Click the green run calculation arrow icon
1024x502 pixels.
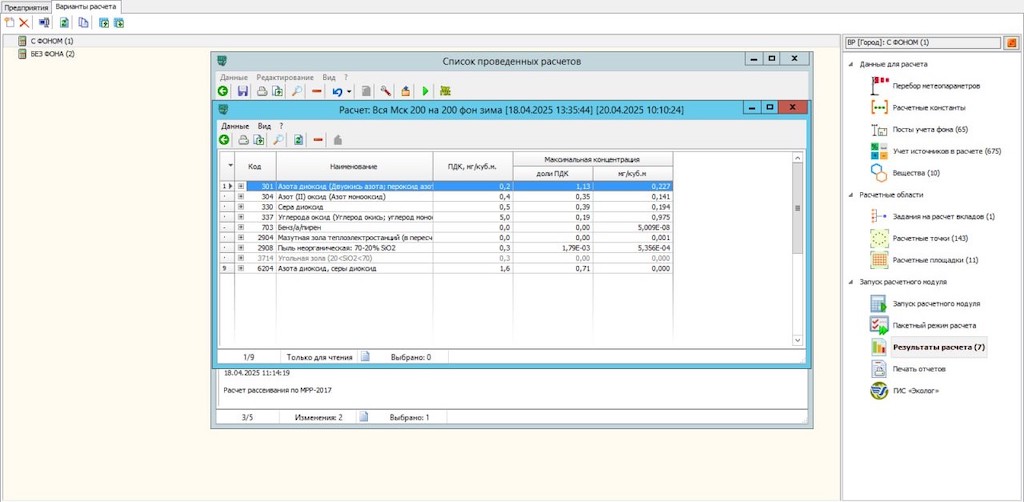(x=425, y=91)
